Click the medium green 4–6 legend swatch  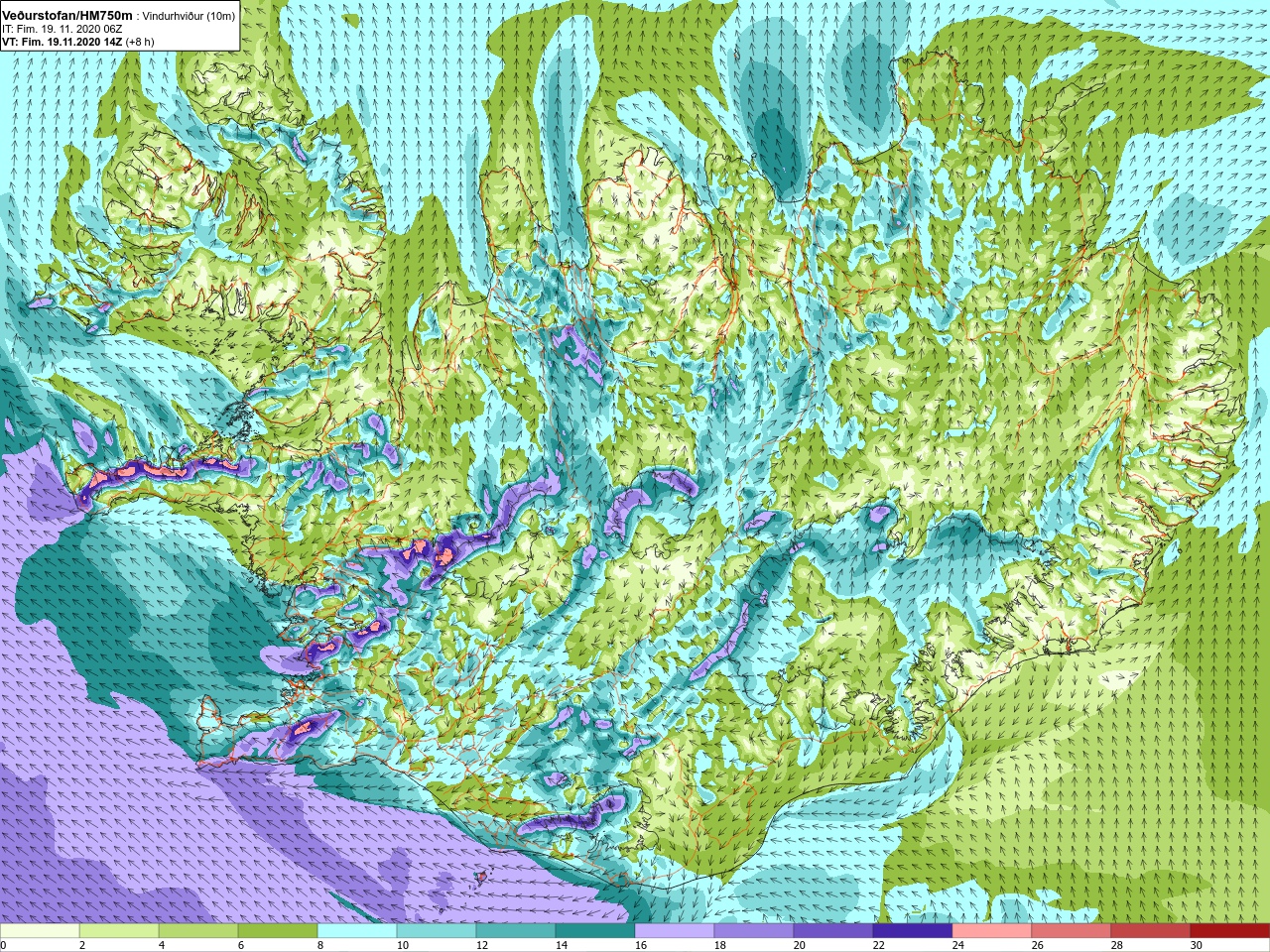198,932
